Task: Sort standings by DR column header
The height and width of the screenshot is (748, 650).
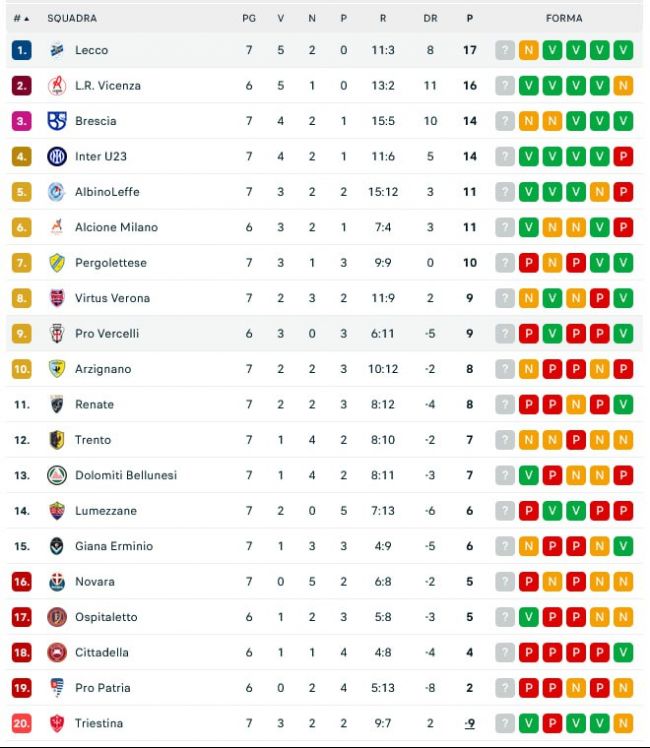Action: tap(430, 18)
